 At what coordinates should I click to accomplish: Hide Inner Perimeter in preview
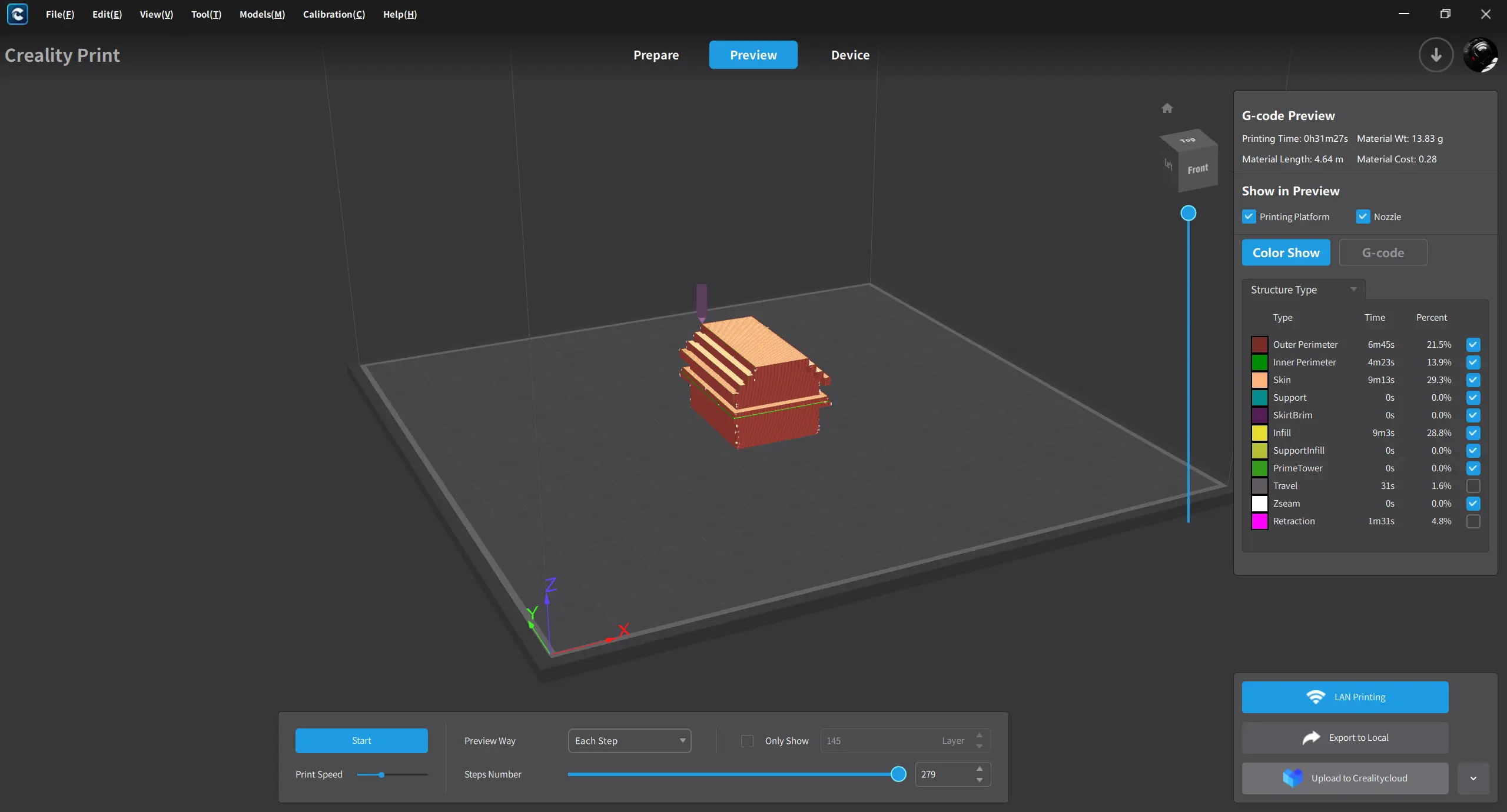pyautogui.click(x=1473, y=362)
